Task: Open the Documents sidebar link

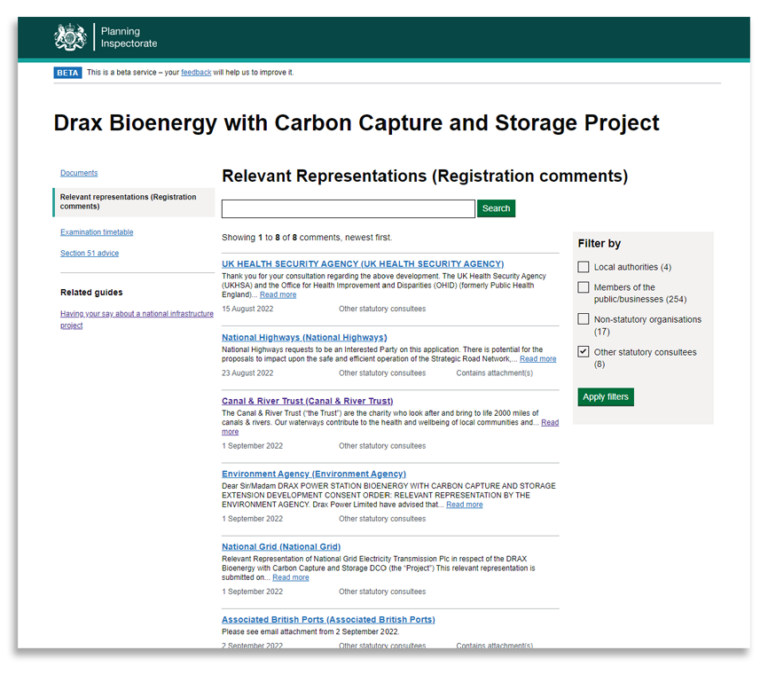Action: tap(79, 173)
